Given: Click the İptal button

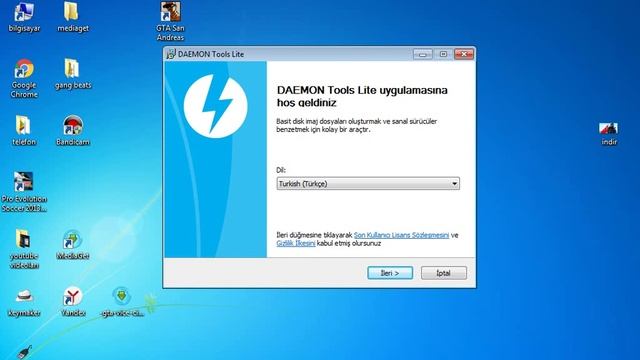Looking at the screenshot, I should tap(444, 273).
